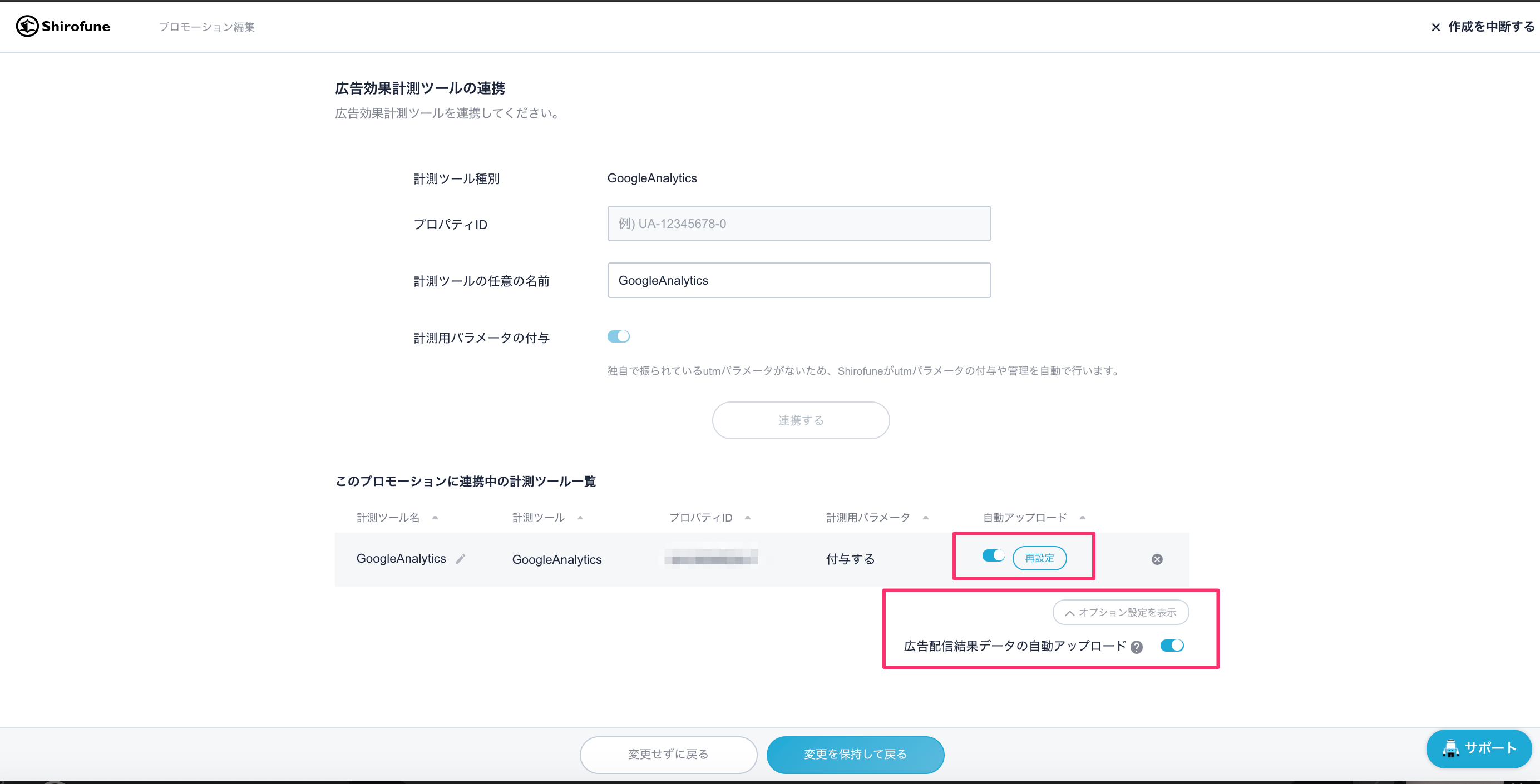
Task: Sort by 計測ツール名 column
Action: [397, 518]
